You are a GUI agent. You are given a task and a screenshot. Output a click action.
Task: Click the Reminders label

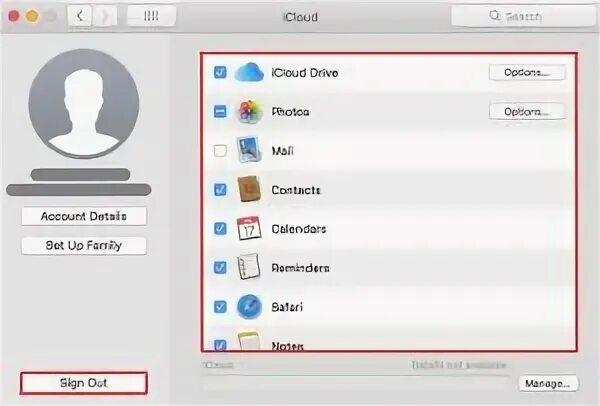300,268
